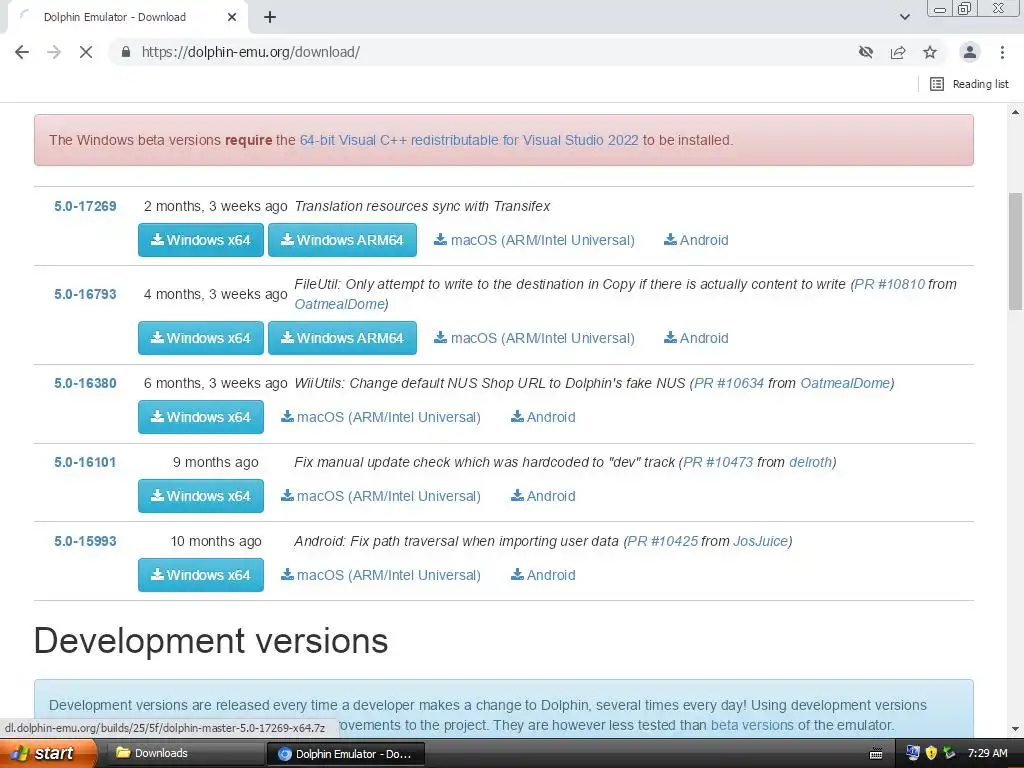Image resolution: width=1024 pixels, height=768 pixels.
Task: Download macOS build for 5.0-17269
Action: point(534,240)
